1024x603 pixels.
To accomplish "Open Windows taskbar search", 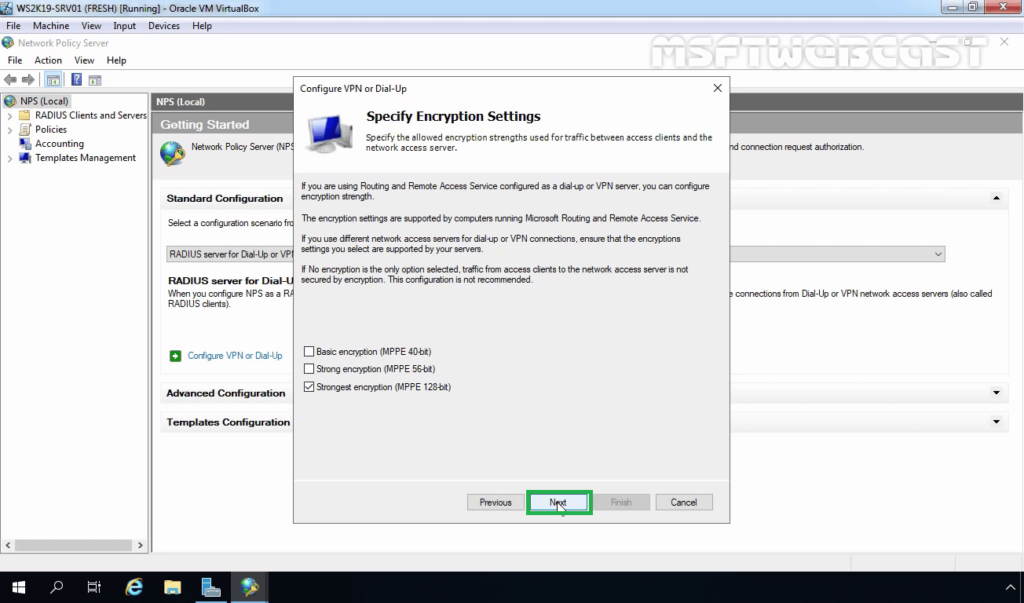I will tap(57, 587).
